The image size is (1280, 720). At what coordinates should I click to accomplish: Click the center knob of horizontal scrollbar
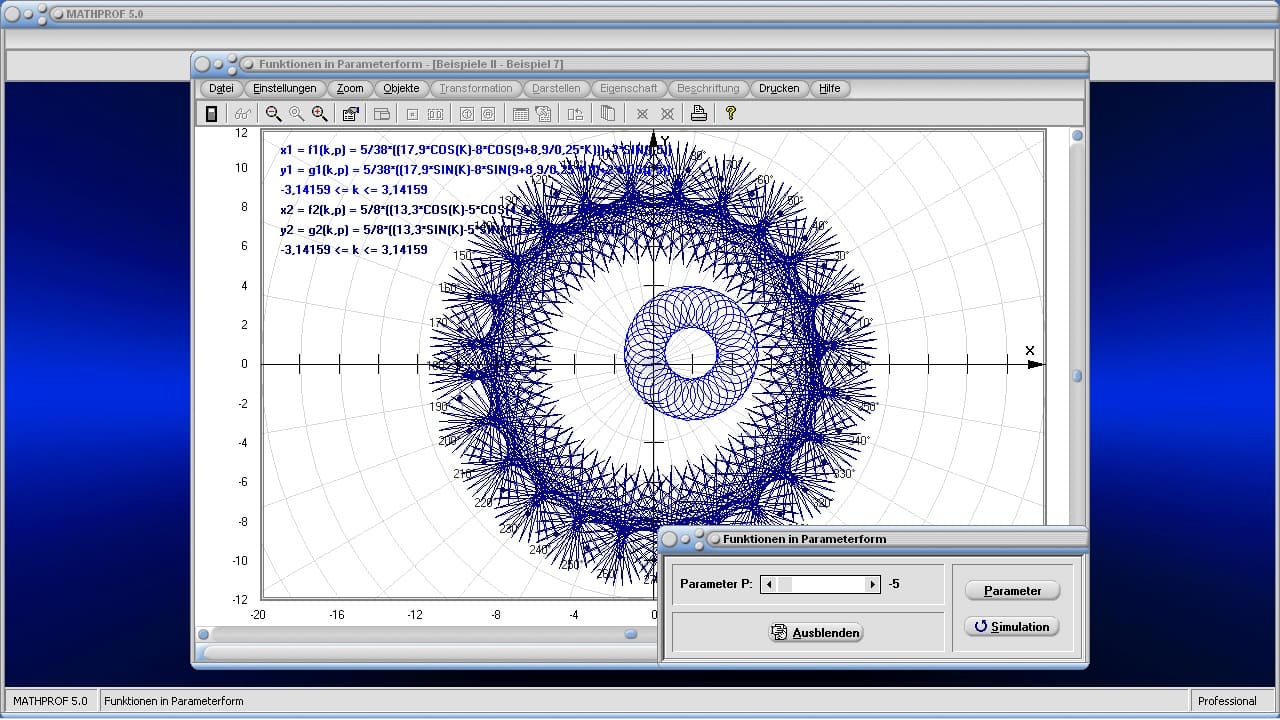click(631, 634)
